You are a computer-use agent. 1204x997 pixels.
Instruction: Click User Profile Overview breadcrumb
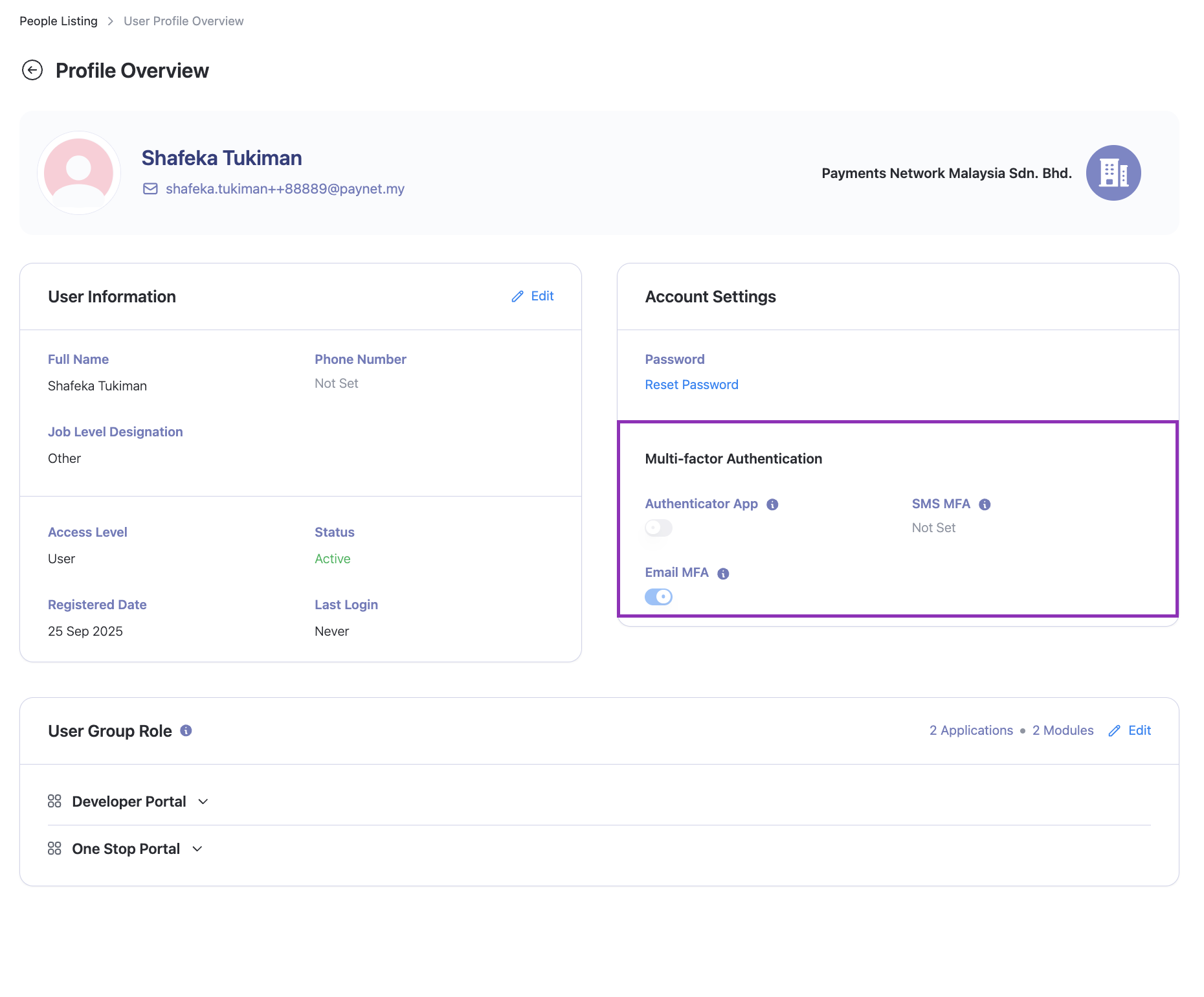click(x=183, y=21)
